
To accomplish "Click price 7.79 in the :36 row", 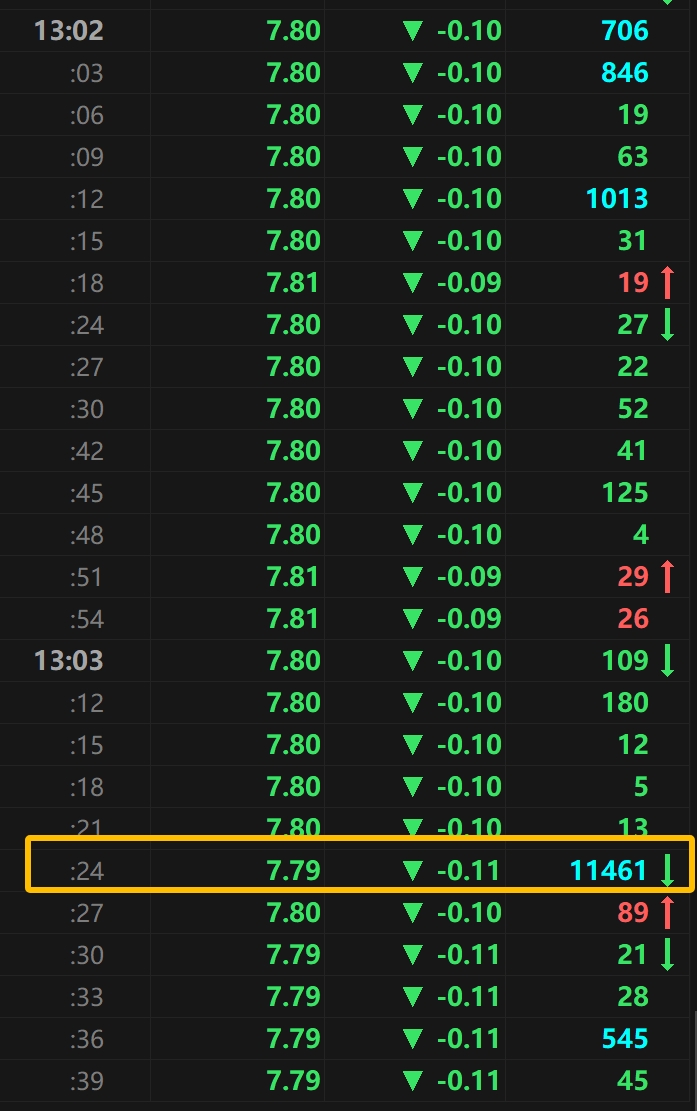I will pyautogui.click(x=293, y=1039).
